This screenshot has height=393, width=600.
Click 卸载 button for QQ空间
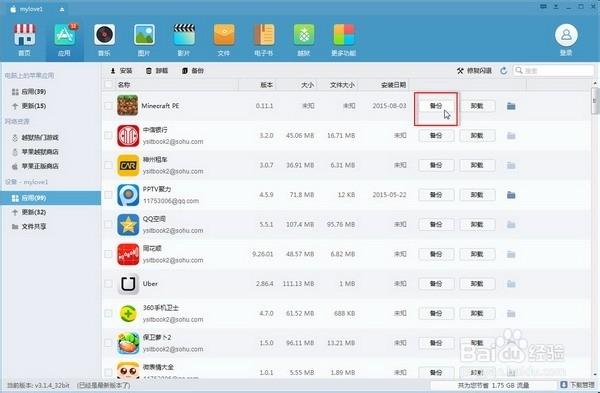coord(477,225)
